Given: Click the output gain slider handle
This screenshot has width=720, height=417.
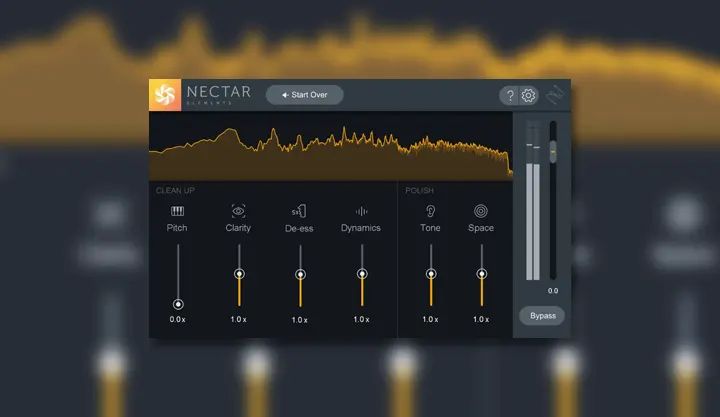Looking at the screenshot, I should (x=553, y=152).
